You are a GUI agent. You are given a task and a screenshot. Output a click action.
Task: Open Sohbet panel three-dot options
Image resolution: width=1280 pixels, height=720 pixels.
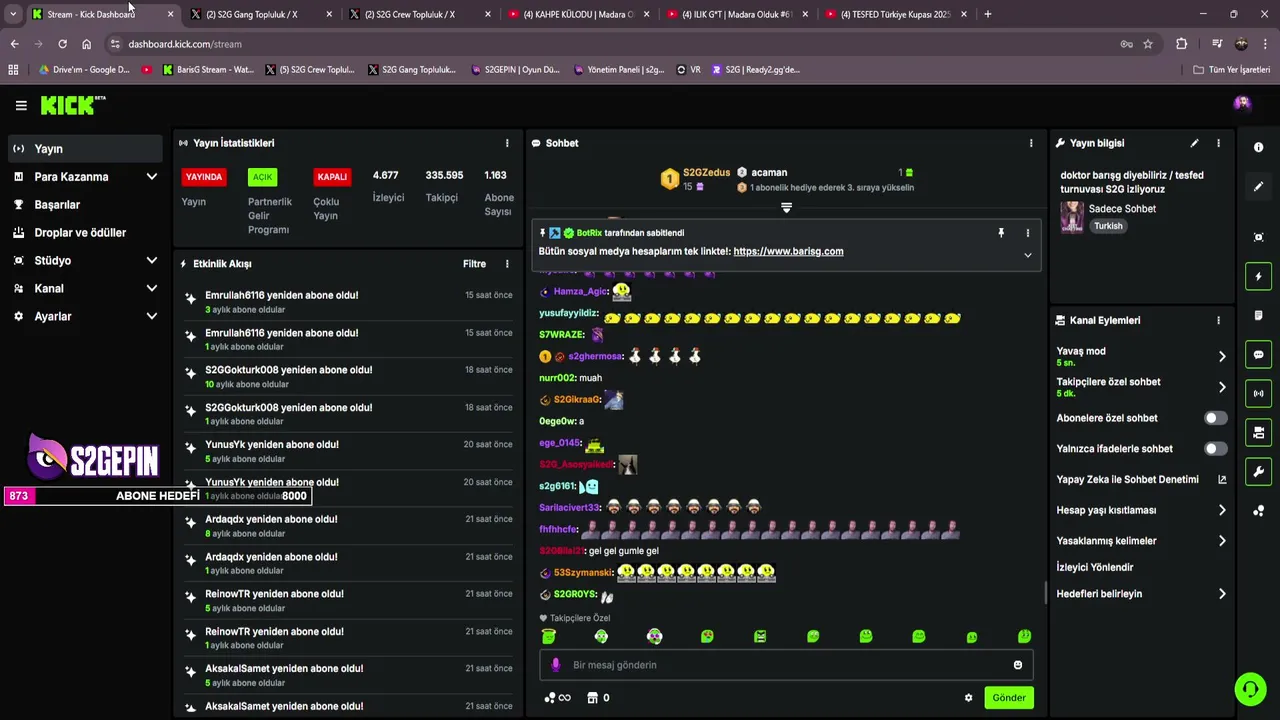point(1031,143)
